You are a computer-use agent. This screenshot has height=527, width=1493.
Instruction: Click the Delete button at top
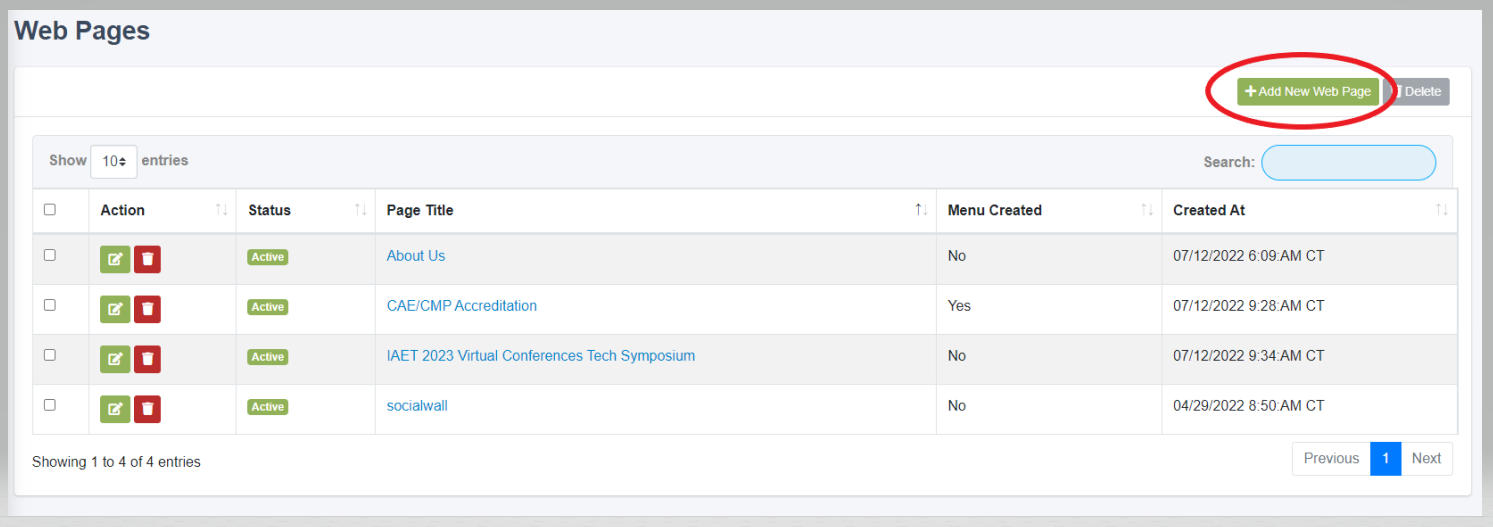coord(1417,91)
